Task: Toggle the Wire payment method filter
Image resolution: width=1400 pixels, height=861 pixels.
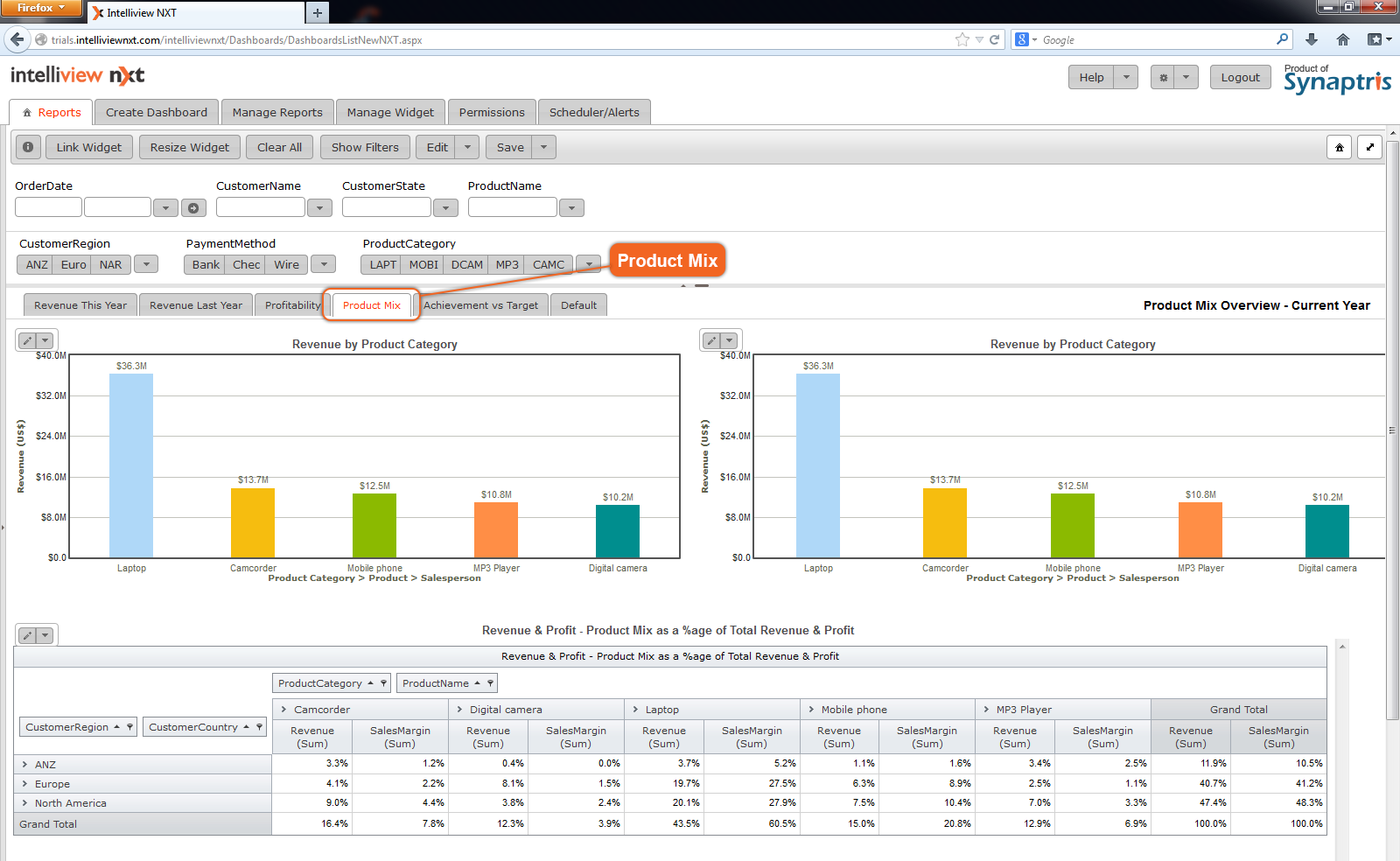Action: [x=286, y=265]
